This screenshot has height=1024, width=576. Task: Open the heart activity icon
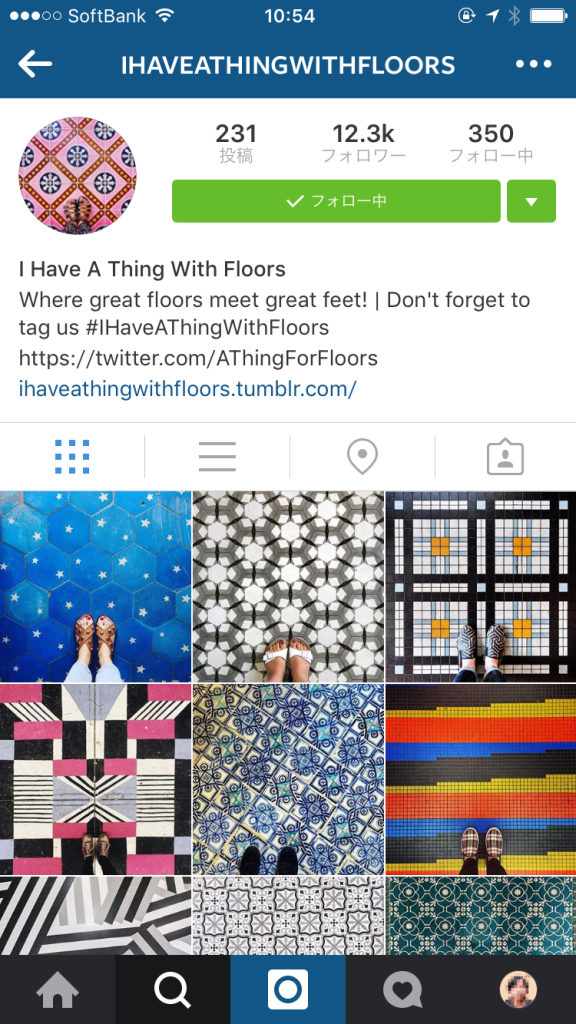[403, 990]
